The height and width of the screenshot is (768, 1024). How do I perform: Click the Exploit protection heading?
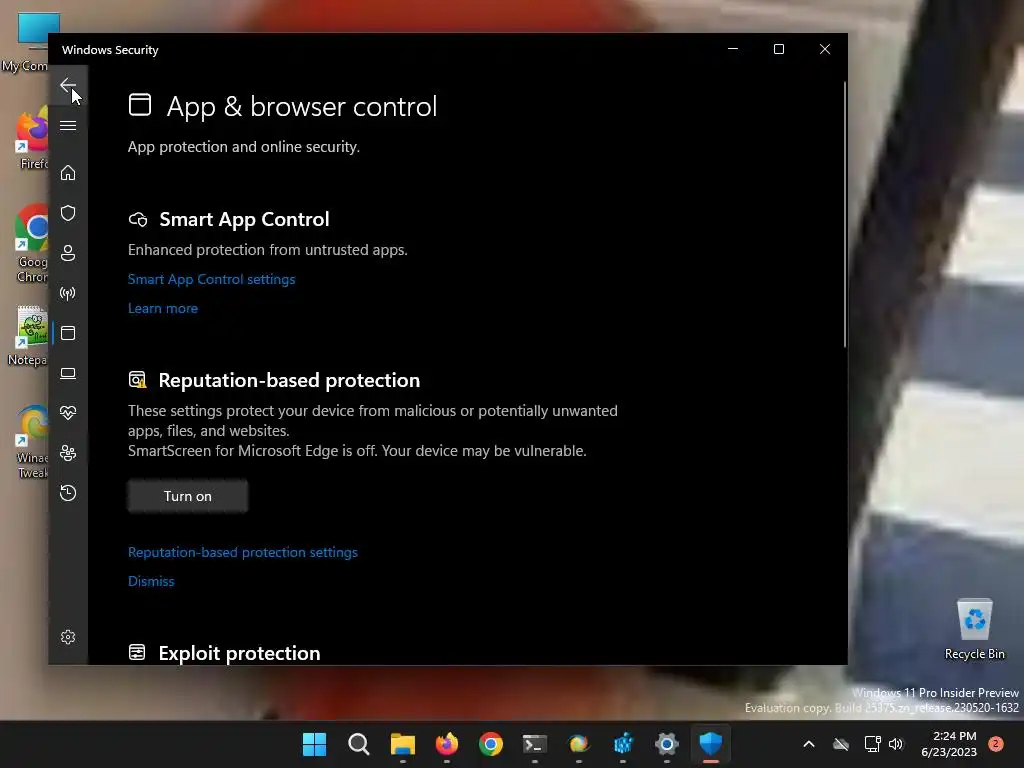click(239, 653)
